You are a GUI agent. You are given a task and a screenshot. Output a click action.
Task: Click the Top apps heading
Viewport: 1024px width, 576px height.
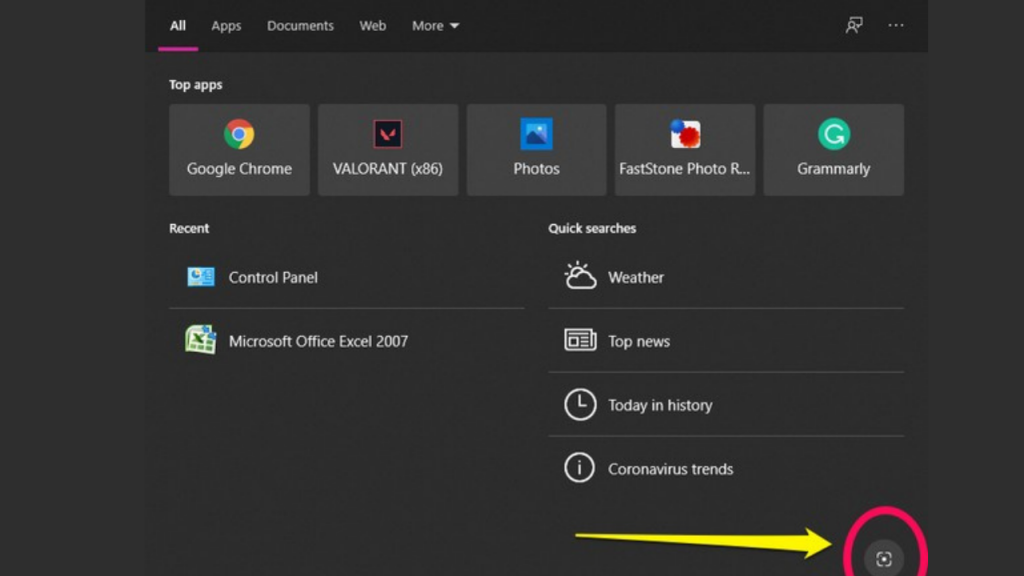[x=195, y=85]
